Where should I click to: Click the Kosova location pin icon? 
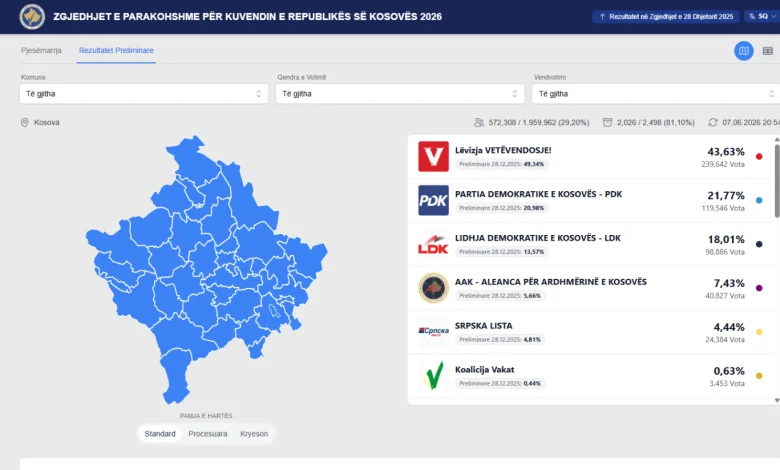(x=24, y=122)
